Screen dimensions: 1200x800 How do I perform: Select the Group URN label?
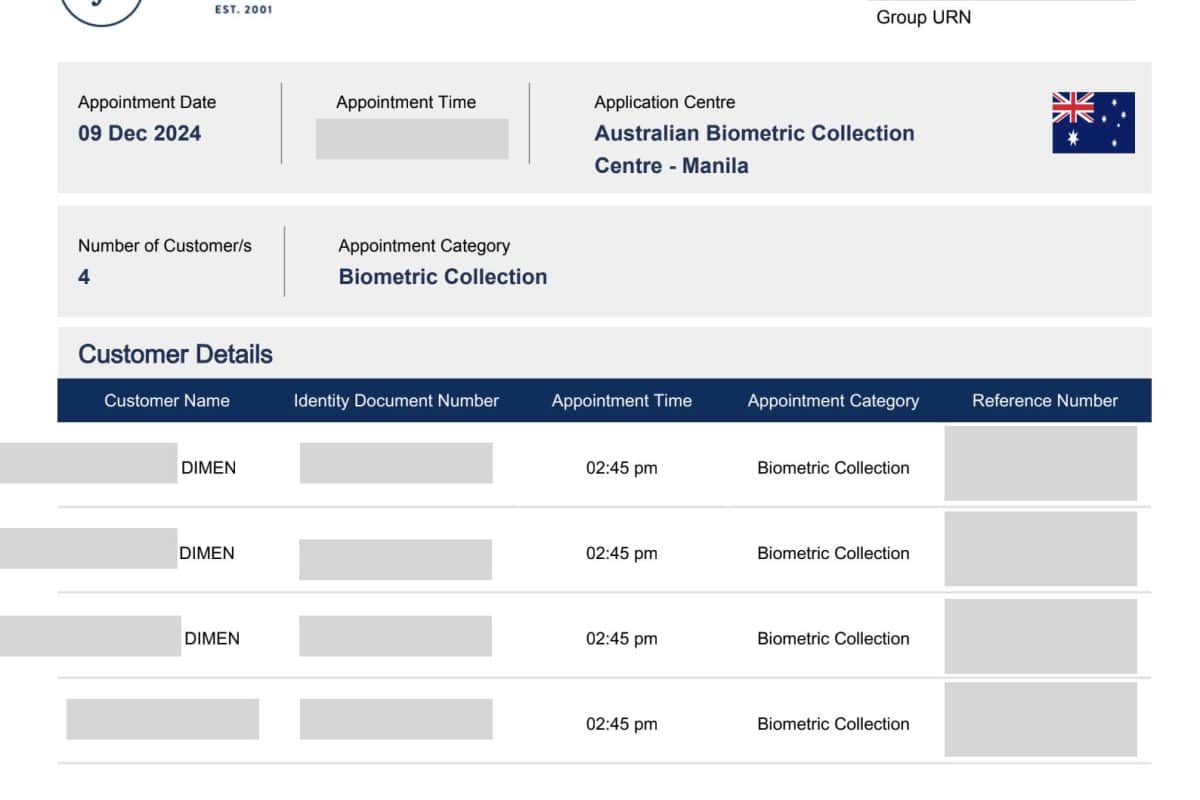923,17
